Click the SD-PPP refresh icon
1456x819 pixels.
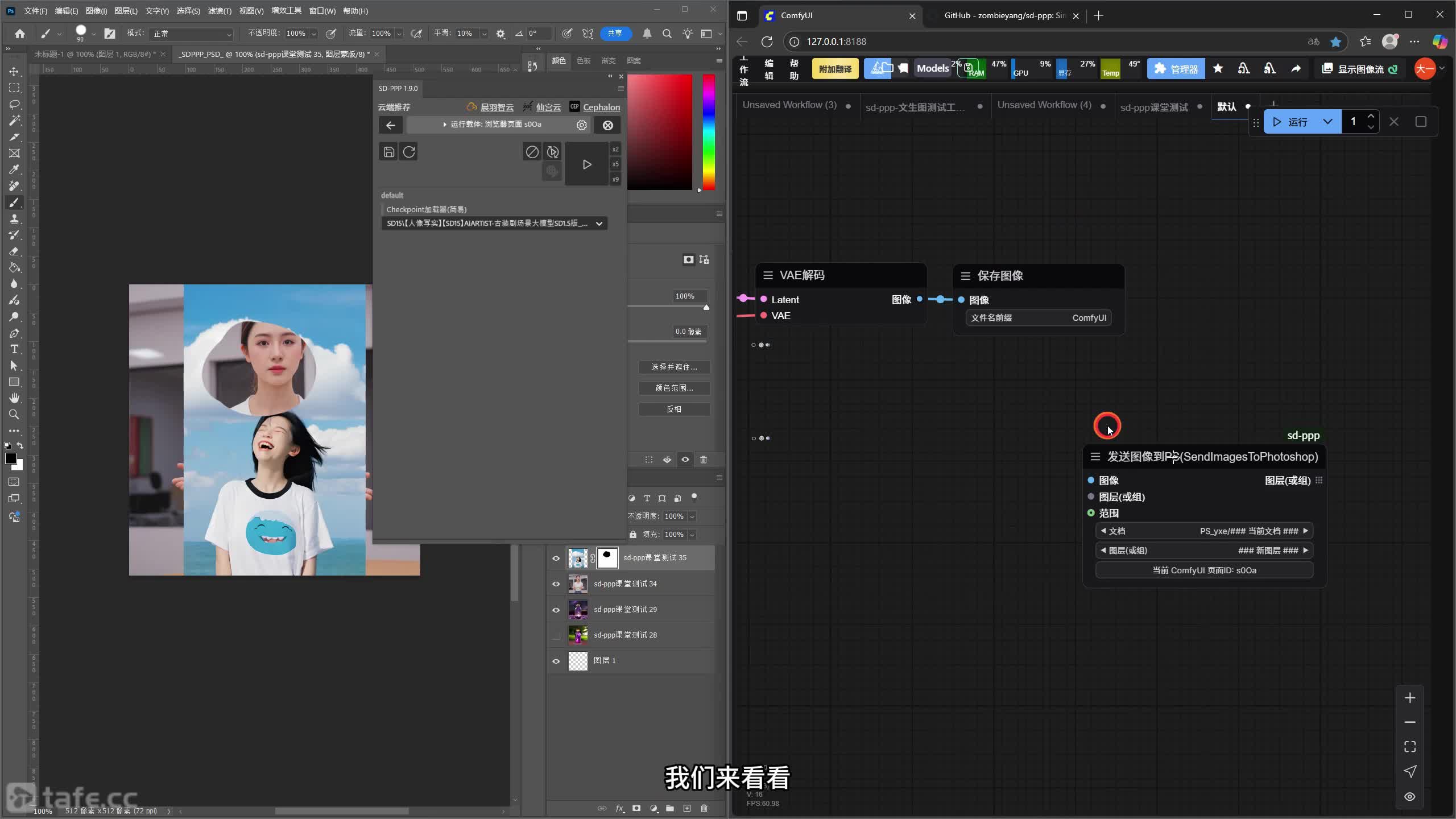tap(409, 152)
